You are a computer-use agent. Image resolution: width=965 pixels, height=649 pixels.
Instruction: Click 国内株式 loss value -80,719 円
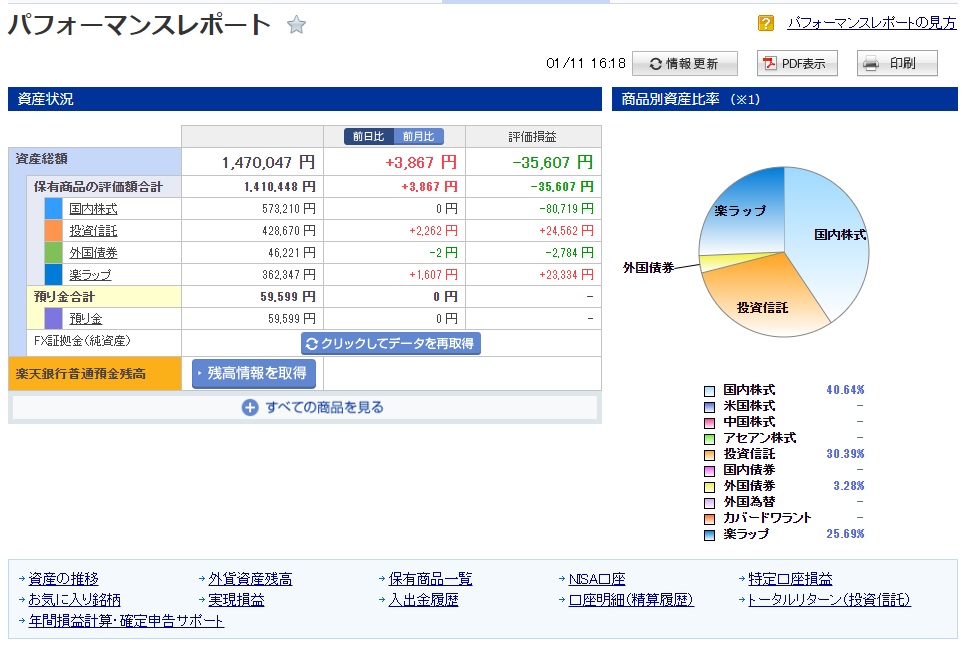pos(566,209)
